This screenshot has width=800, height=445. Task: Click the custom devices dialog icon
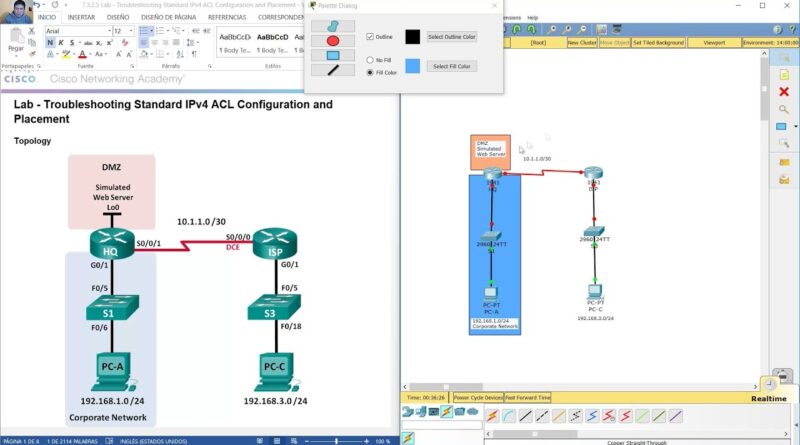click(617, 30)
